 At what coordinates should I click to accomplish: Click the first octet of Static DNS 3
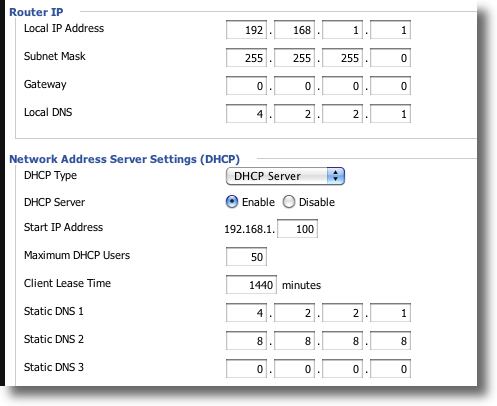point(246,369)
